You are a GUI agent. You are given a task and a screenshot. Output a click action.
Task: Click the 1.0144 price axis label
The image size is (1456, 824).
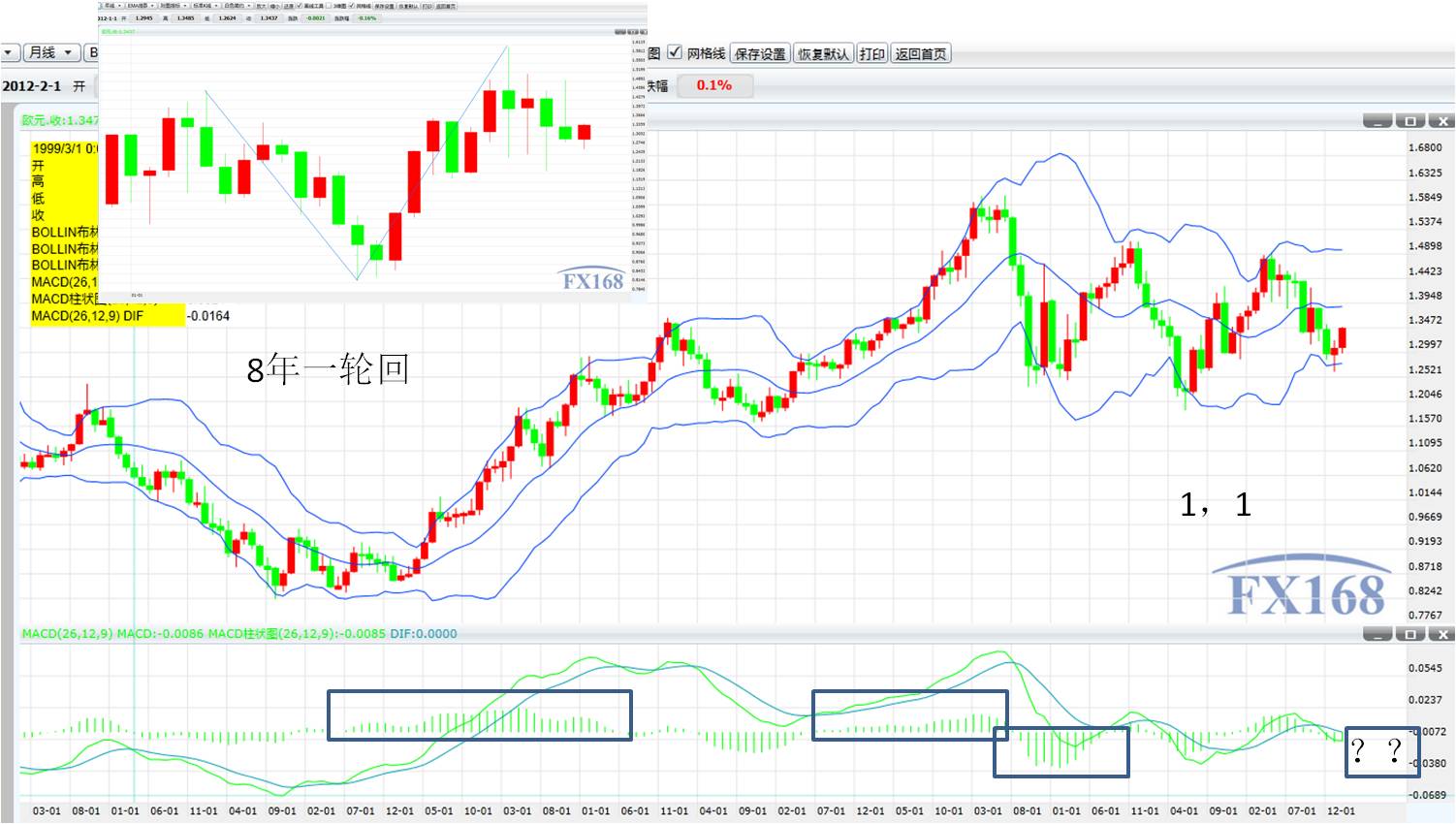pyautogui.click(x=1425, y=492)
